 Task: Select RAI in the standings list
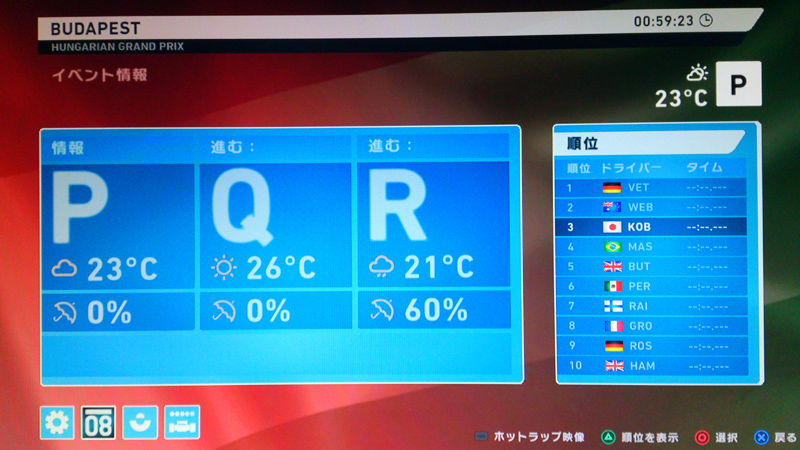(651, 306)
